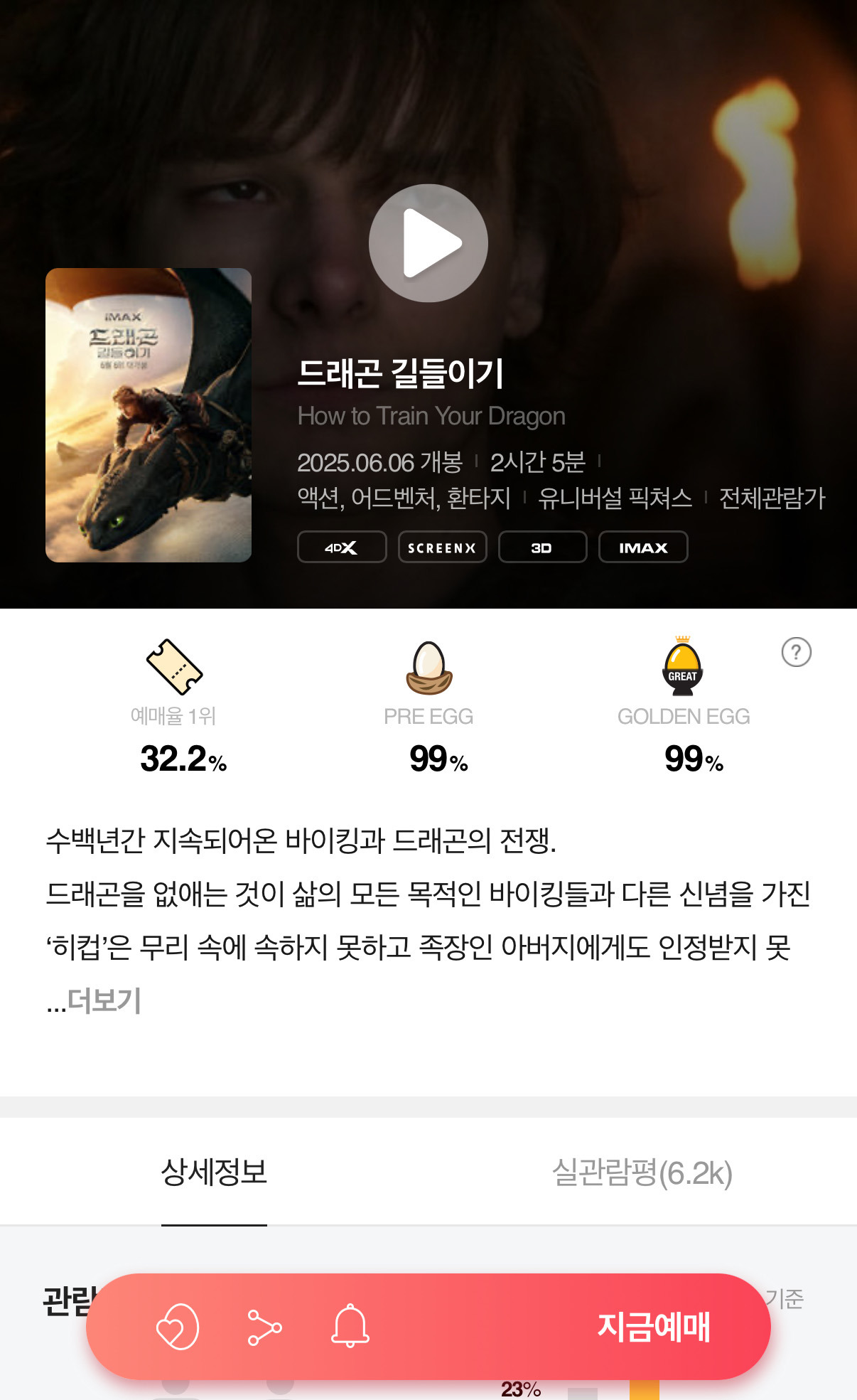Tap the ticket reservation rate icon
857x1400 pixels.
point(175,667)
